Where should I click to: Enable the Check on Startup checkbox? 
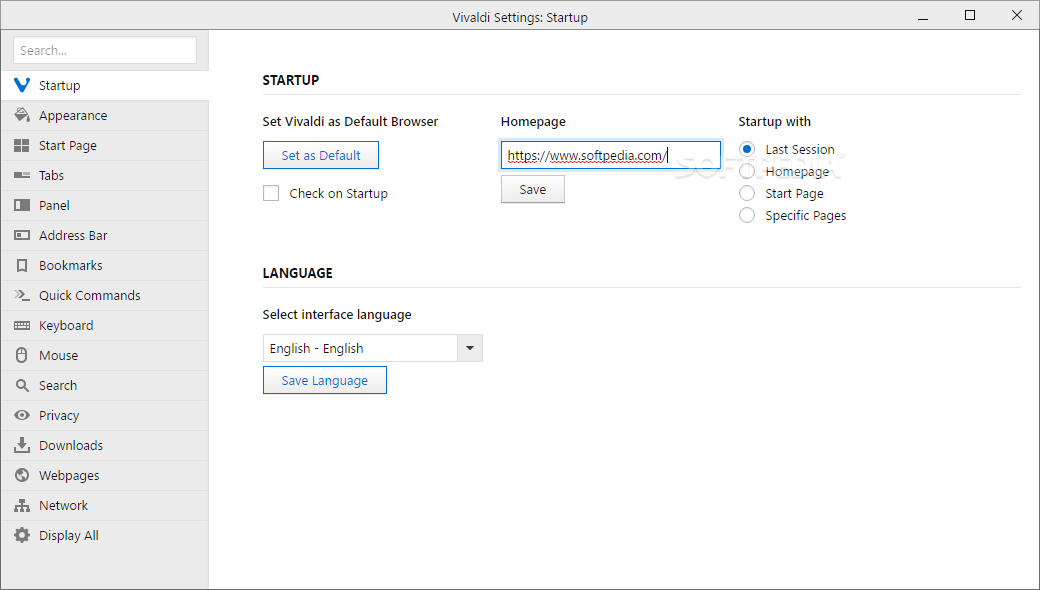pos(271,193)
